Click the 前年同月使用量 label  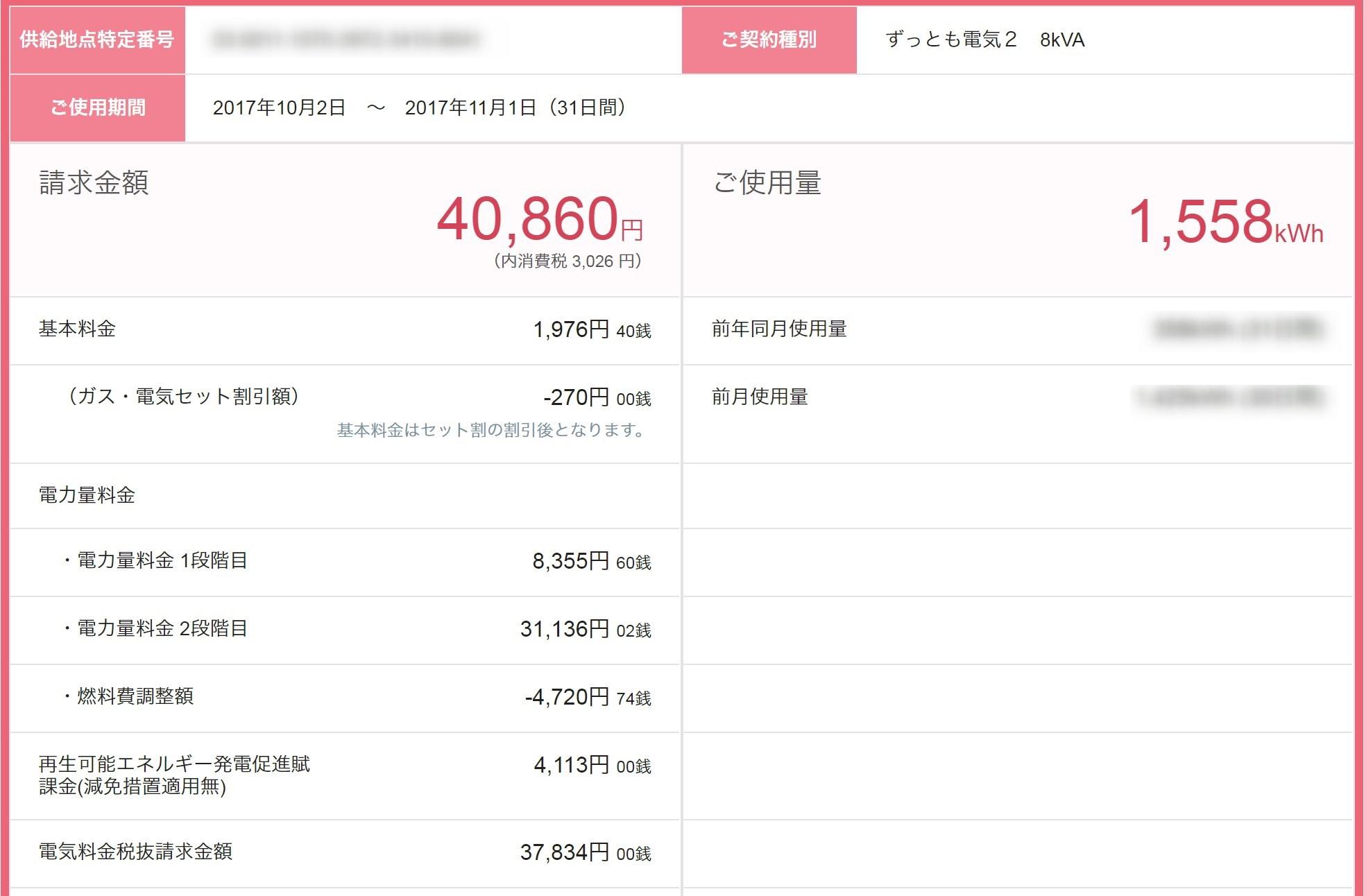(x=779, y=329)
